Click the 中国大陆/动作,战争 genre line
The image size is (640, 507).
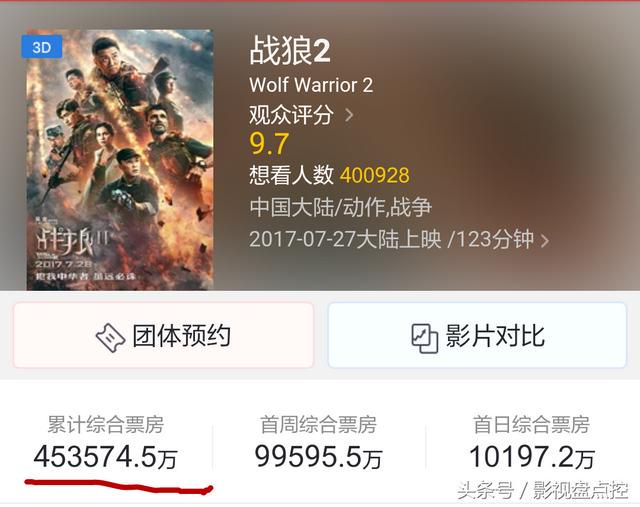(340, 207)
